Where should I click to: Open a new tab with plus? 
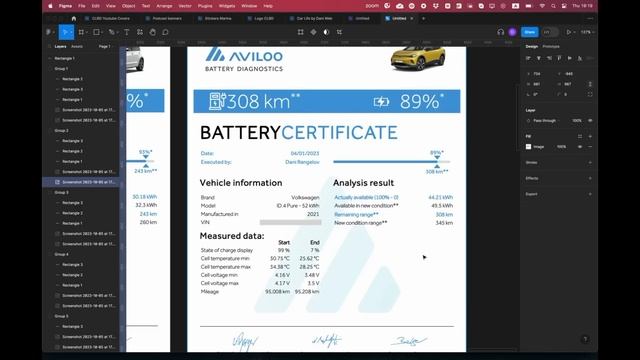[x=423, y=18]
